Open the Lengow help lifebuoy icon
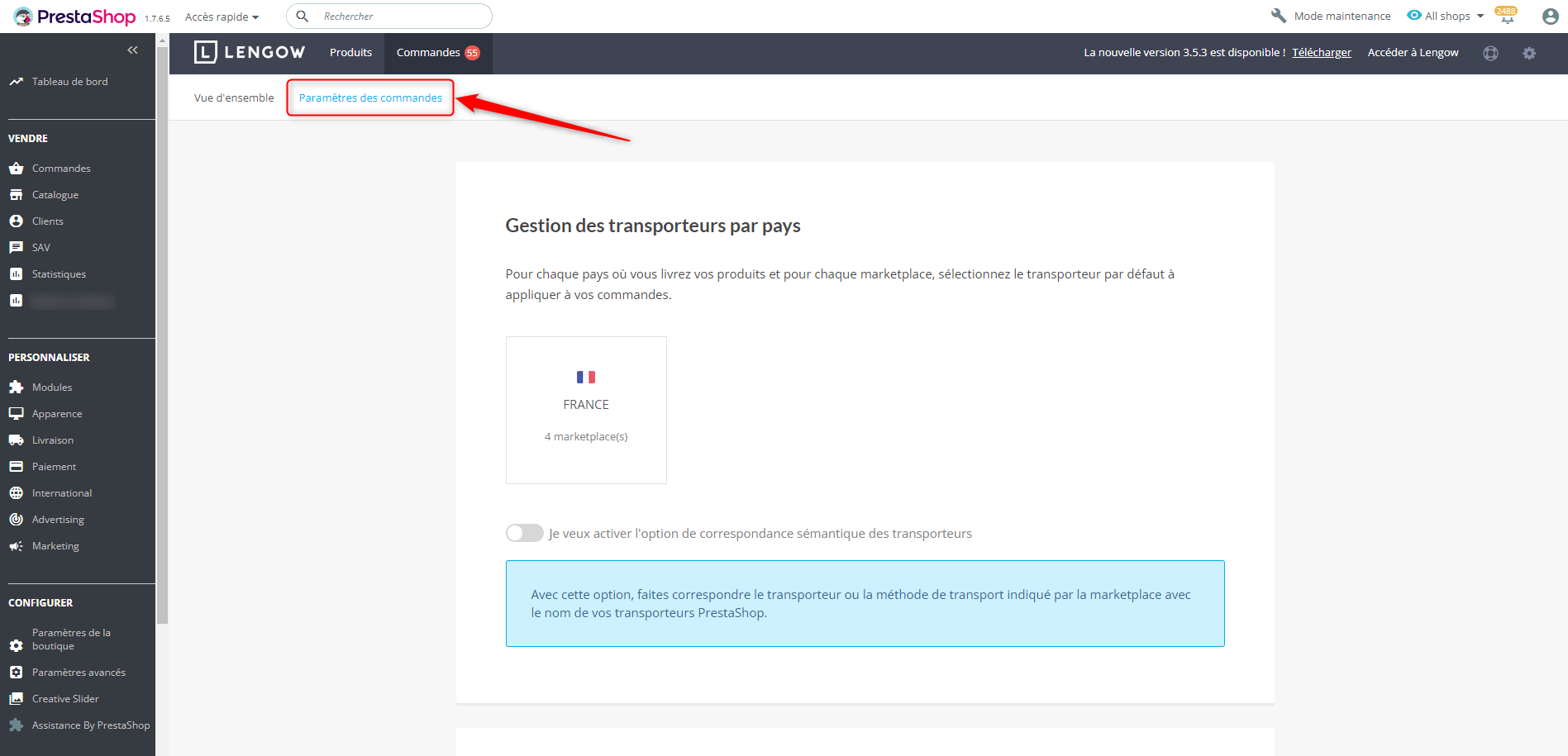This screenshot has width=1568, height=756. tap(1490, 53)
